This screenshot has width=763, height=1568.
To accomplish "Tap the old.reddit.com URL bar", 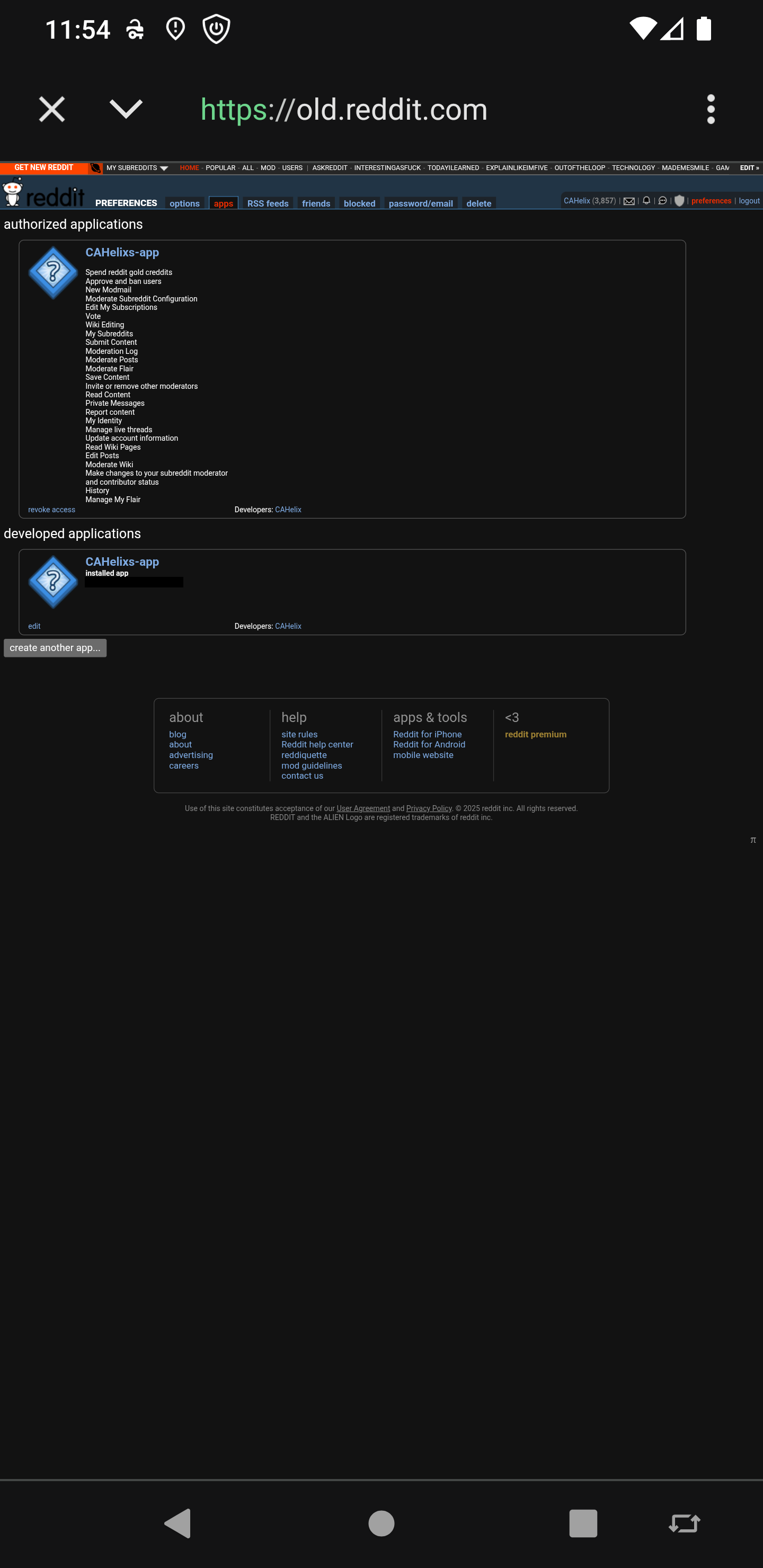I will coord(344,110).
